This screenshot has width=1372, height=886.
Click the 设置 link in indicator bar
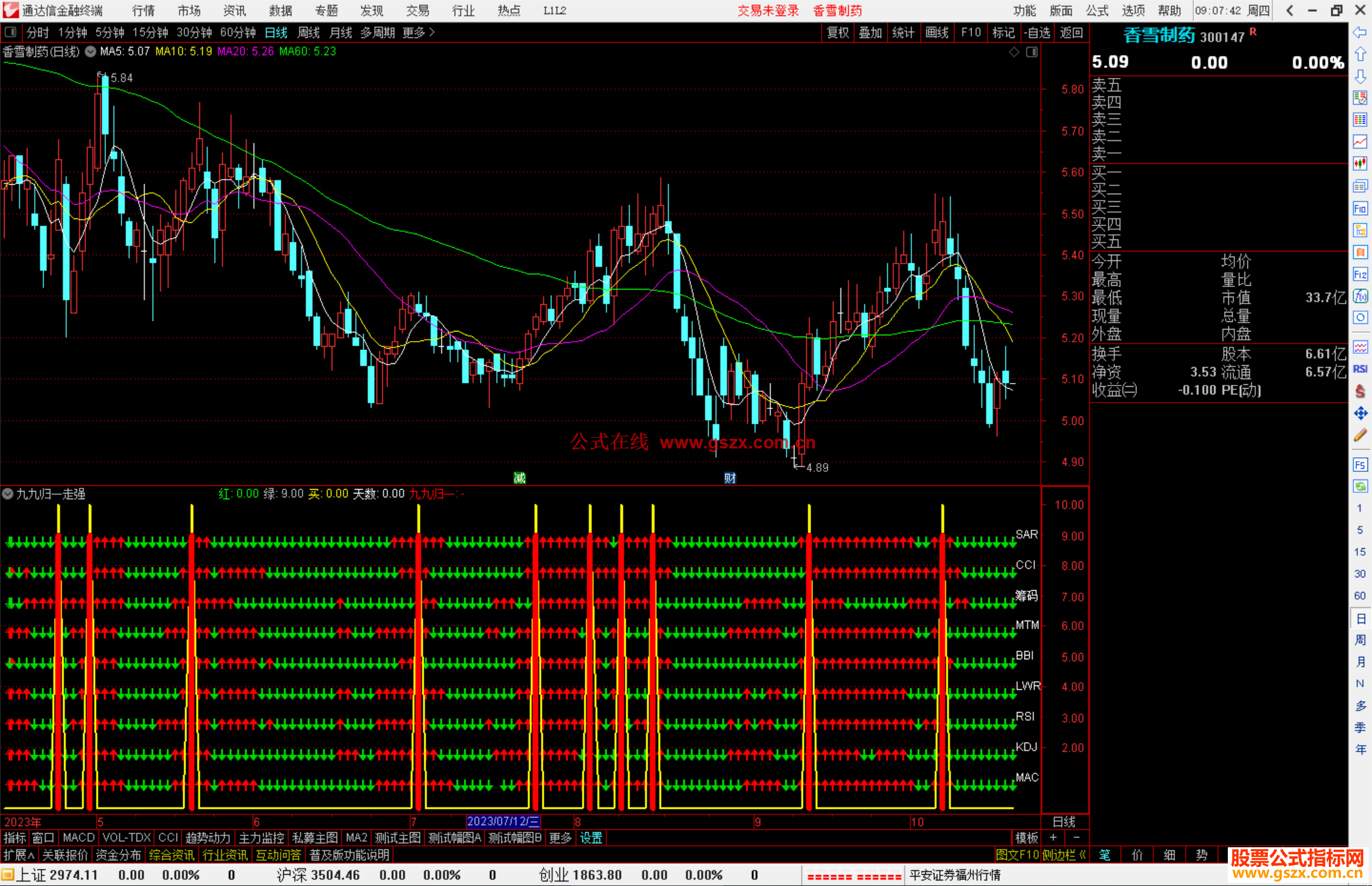click(x=591, y=838)
